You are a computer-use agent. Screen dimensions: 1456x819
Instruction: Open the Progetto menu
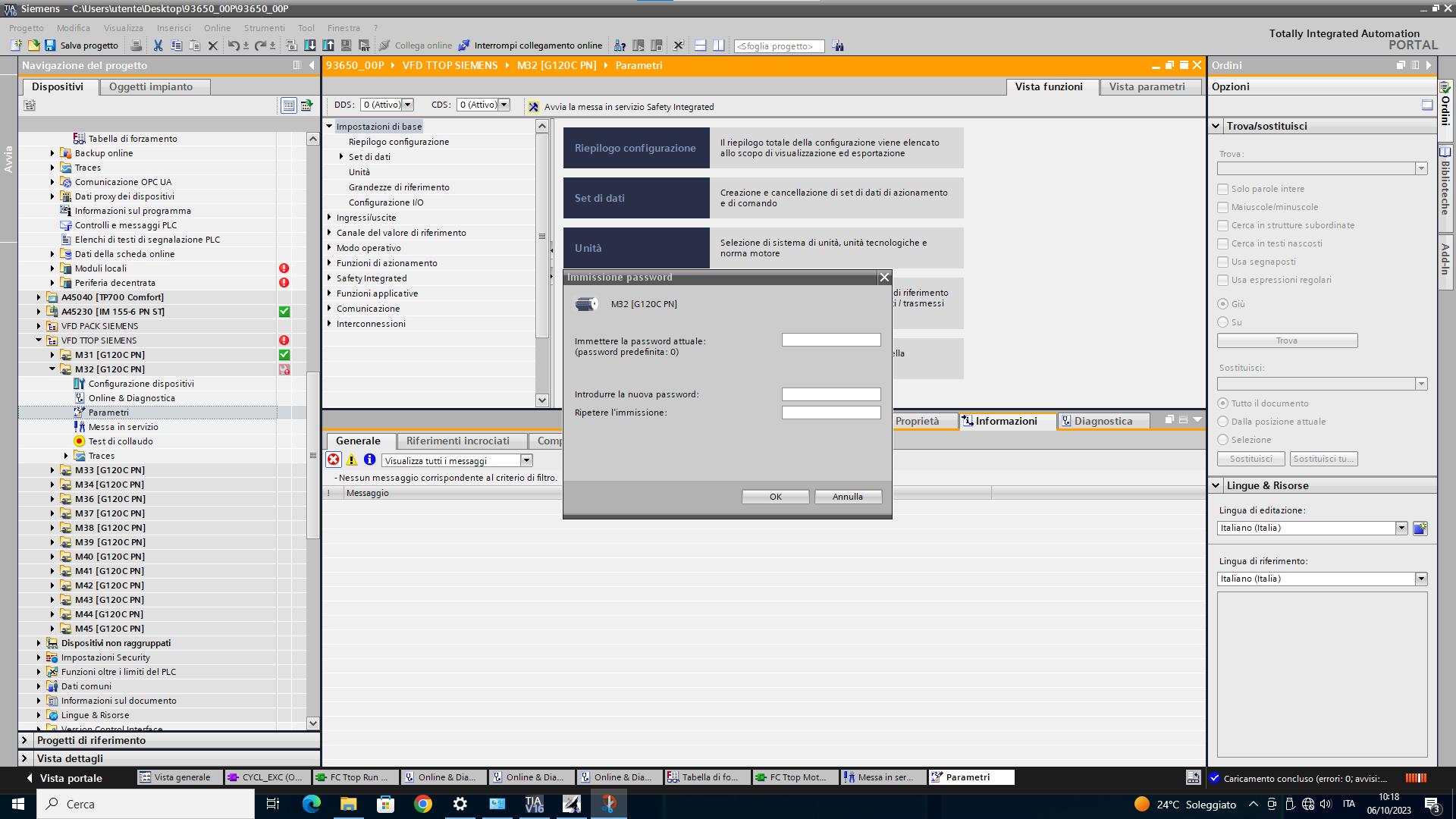click(x=27, y=28)
